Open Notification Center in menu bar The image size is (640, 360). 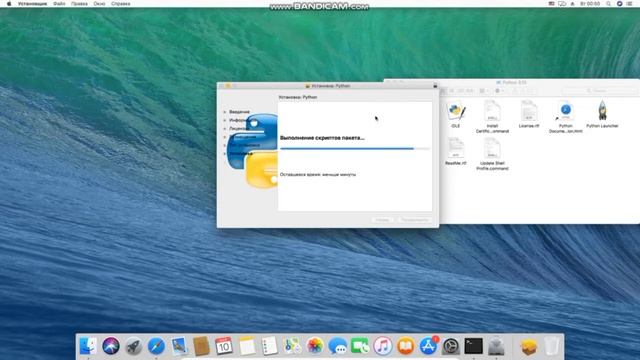tap(630, 4)
